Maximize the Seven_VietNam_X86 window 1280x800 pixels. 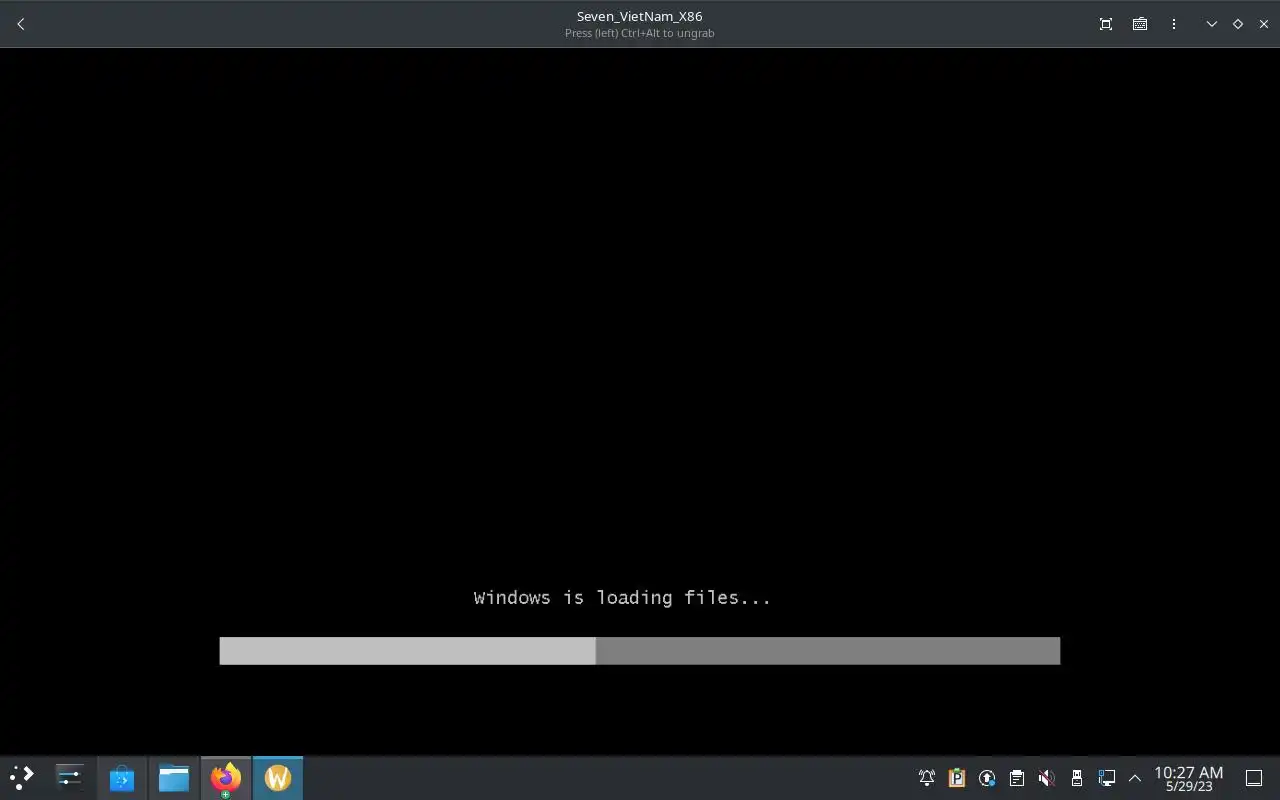pos(1238,24)
